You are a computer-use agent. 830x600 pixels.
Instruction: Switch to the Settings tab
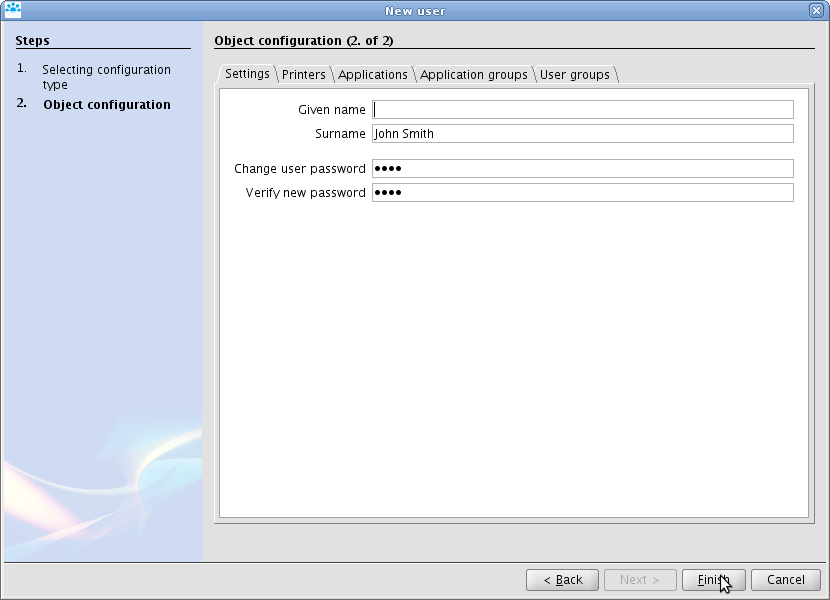246,74
